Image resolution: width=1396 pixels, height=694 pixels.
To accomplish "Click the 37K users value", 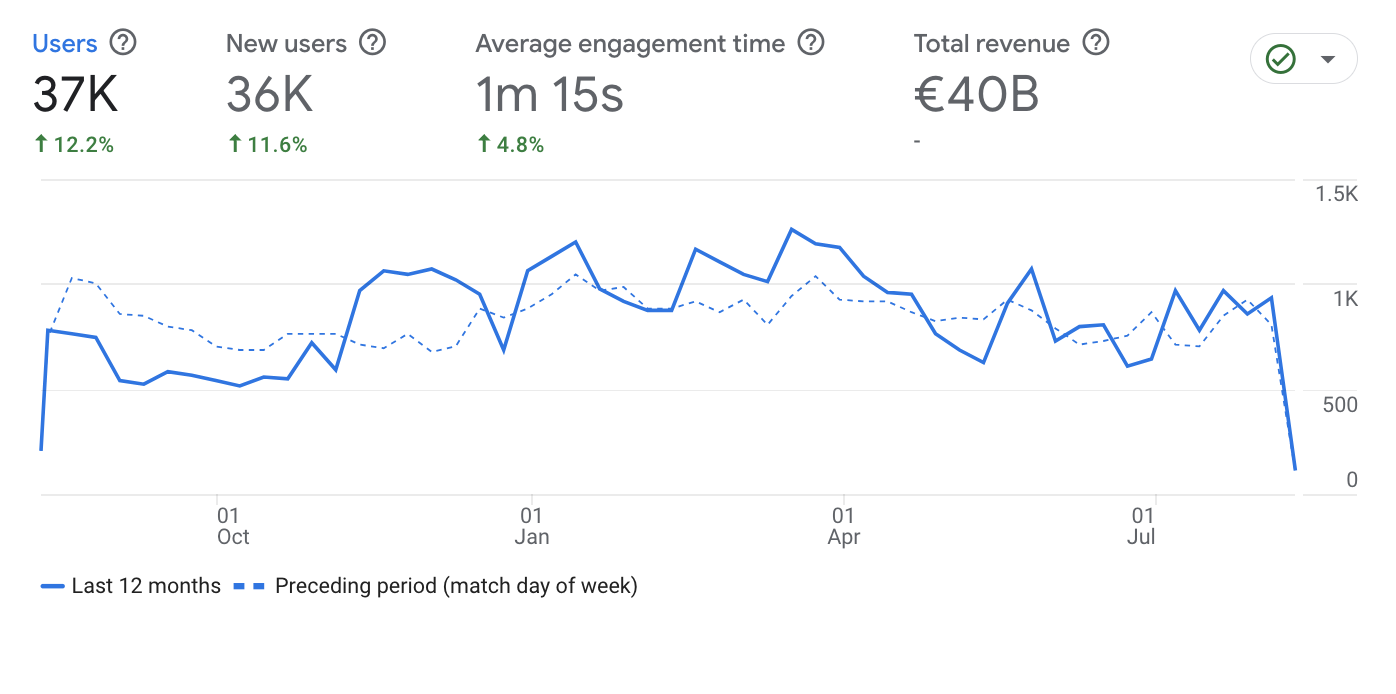I will tap(76, 95).
